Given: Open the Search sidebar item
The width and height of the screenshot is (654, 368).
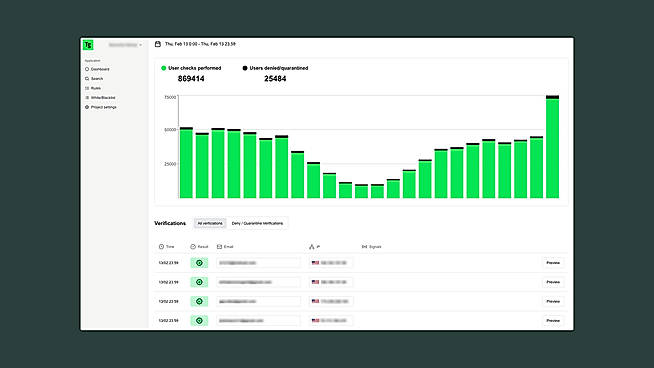Looking at the screenshot, I should [94, 79].
